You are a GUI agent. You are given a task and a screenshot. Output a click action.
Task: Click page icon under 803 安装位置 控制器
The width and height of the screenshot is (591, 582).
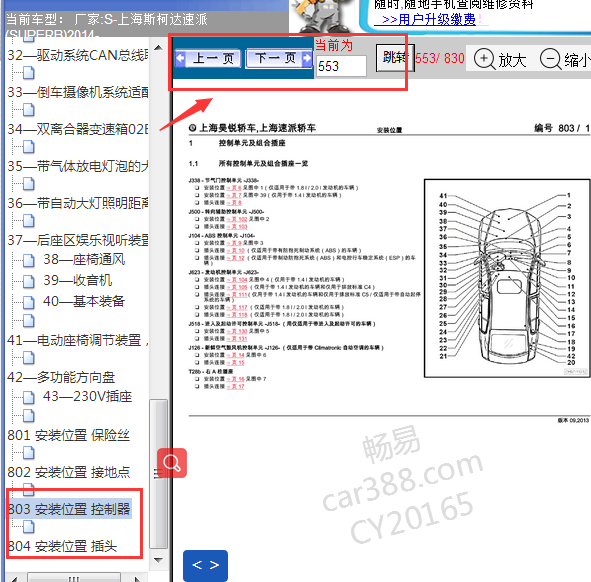(29, 527)
